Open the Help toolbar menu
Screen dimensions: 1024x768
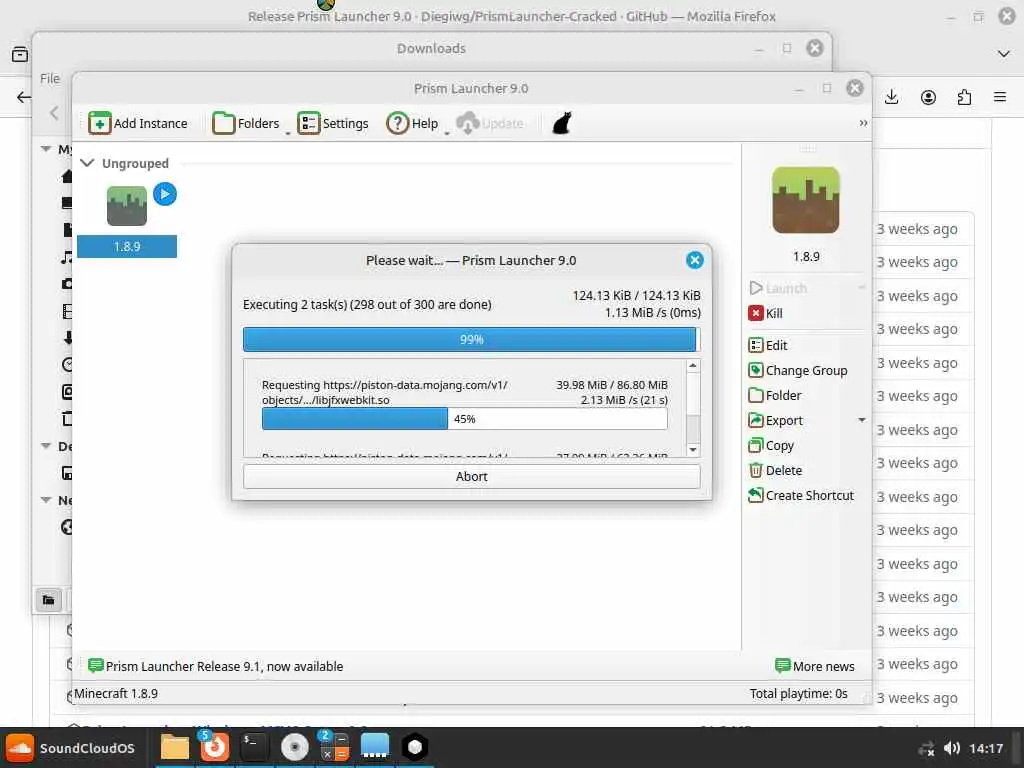click(413, 123)
